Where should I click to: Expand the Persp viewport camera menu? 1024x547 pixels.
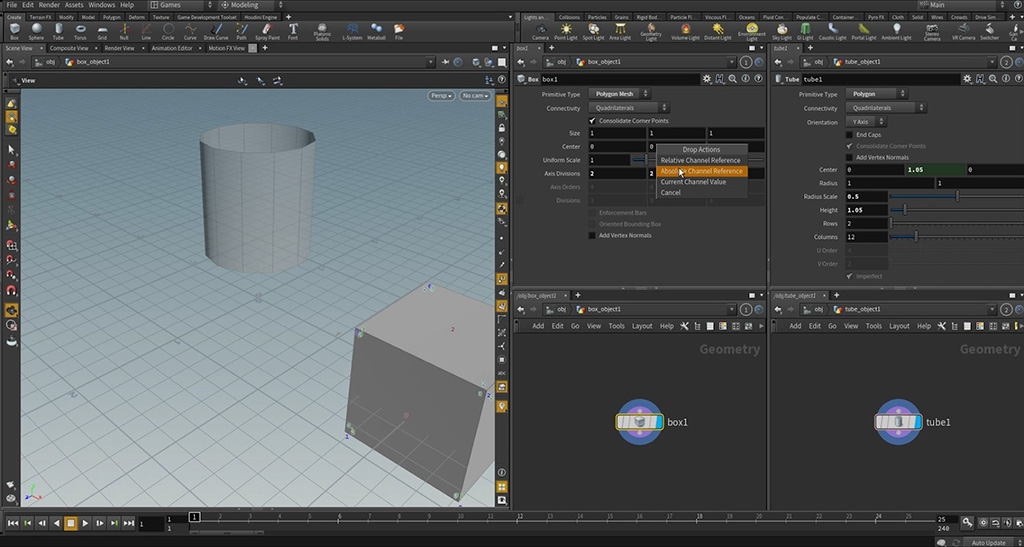click(x=440, y=96)
